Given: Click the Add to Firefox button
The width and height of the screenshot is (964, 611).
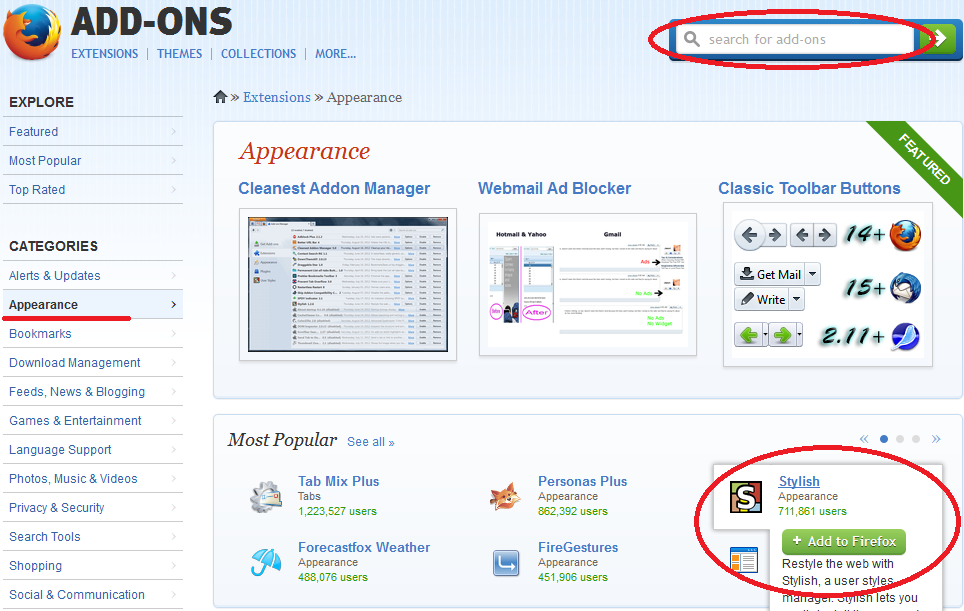Looking at the screenshot, I should click(x=843, y=540).
